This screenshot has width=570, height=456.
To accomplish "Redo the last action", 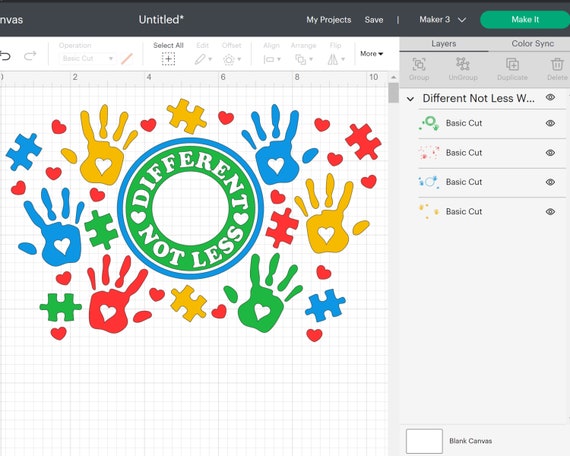I will tap(30, 56).
